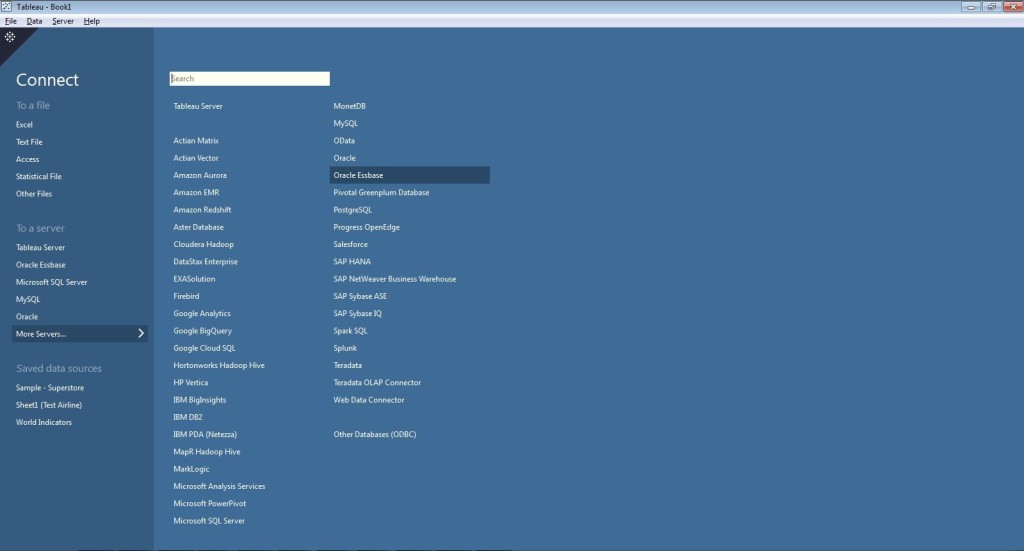Image resolution: width=1024 pixels, height=551 pixels.
Task: Select Tableau Server in left sidebar
Action: click(40, 247)
